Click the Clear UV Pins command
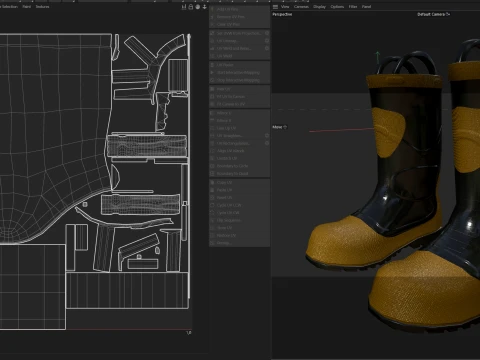Image resolution: width=480 pixels, height=360 pixels. pos(239,24)
